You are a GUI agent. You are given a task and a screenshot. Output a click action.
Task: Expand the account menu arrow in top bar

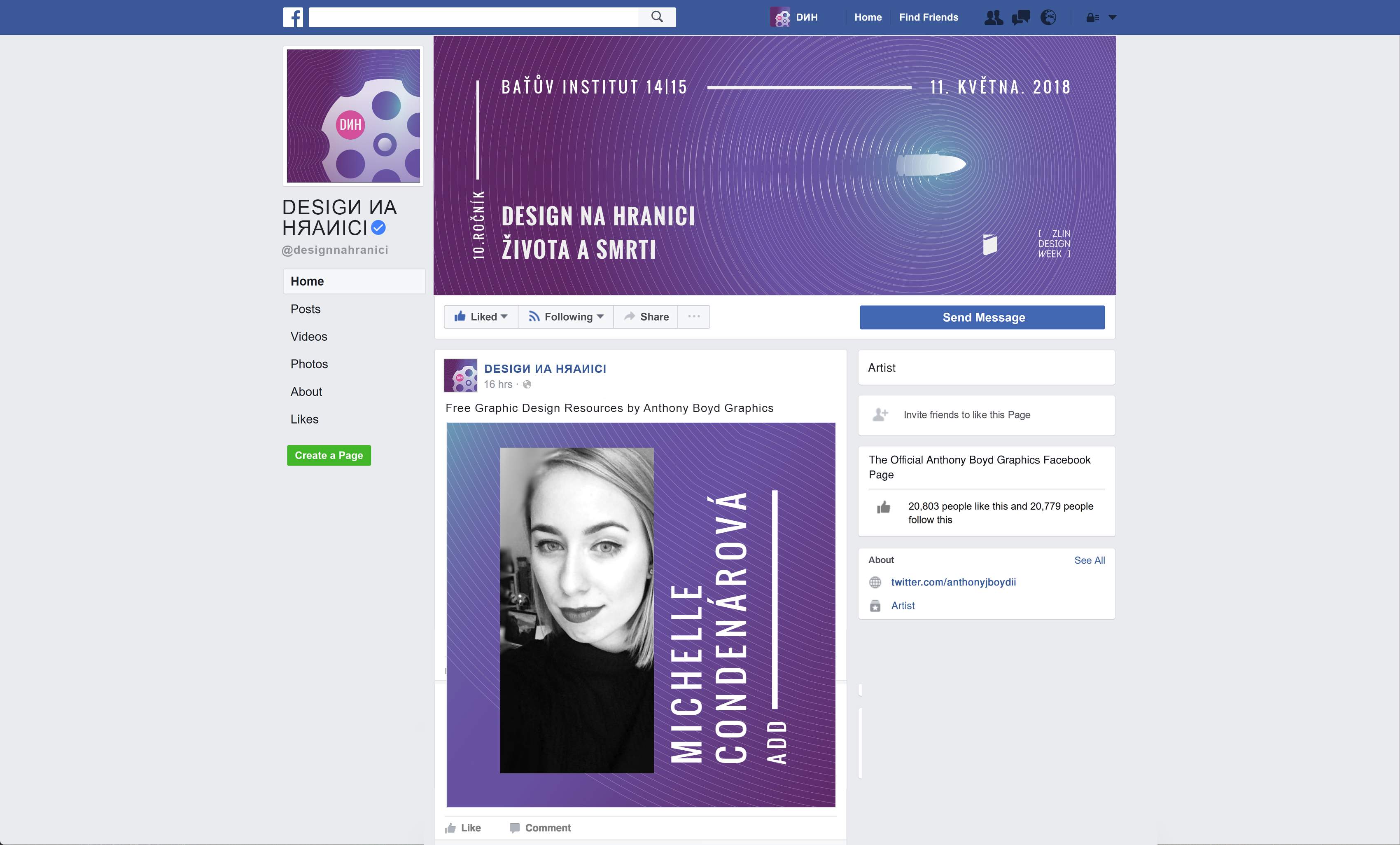(x=1113, y=18)
